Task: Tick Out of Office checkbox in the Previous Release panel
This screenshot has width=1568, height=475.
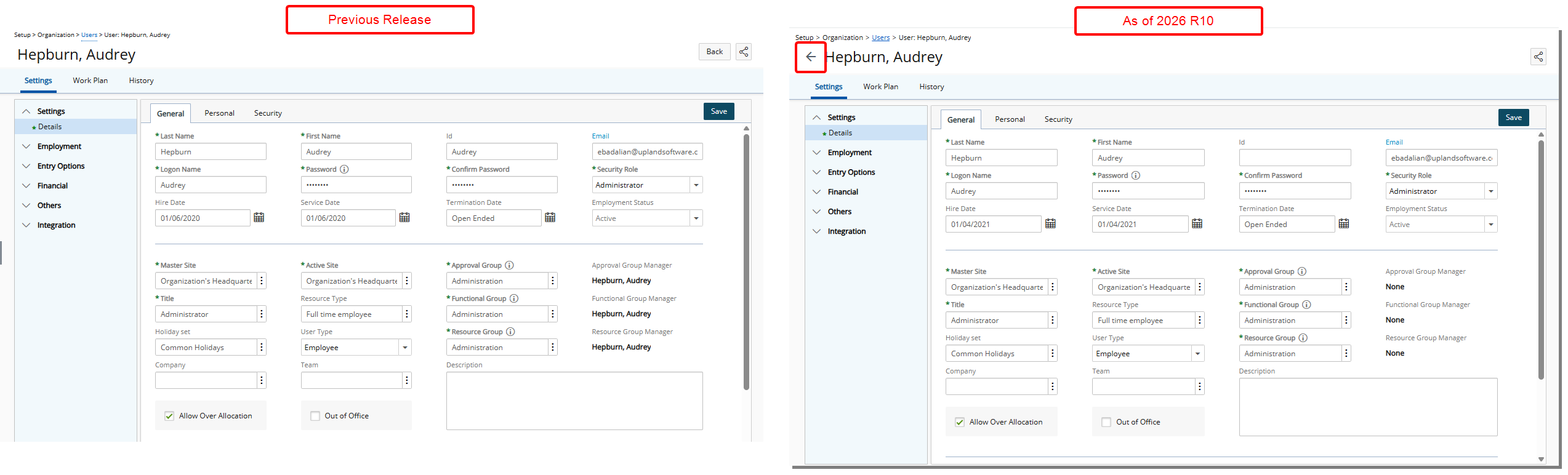Action: tap(315, 416)
